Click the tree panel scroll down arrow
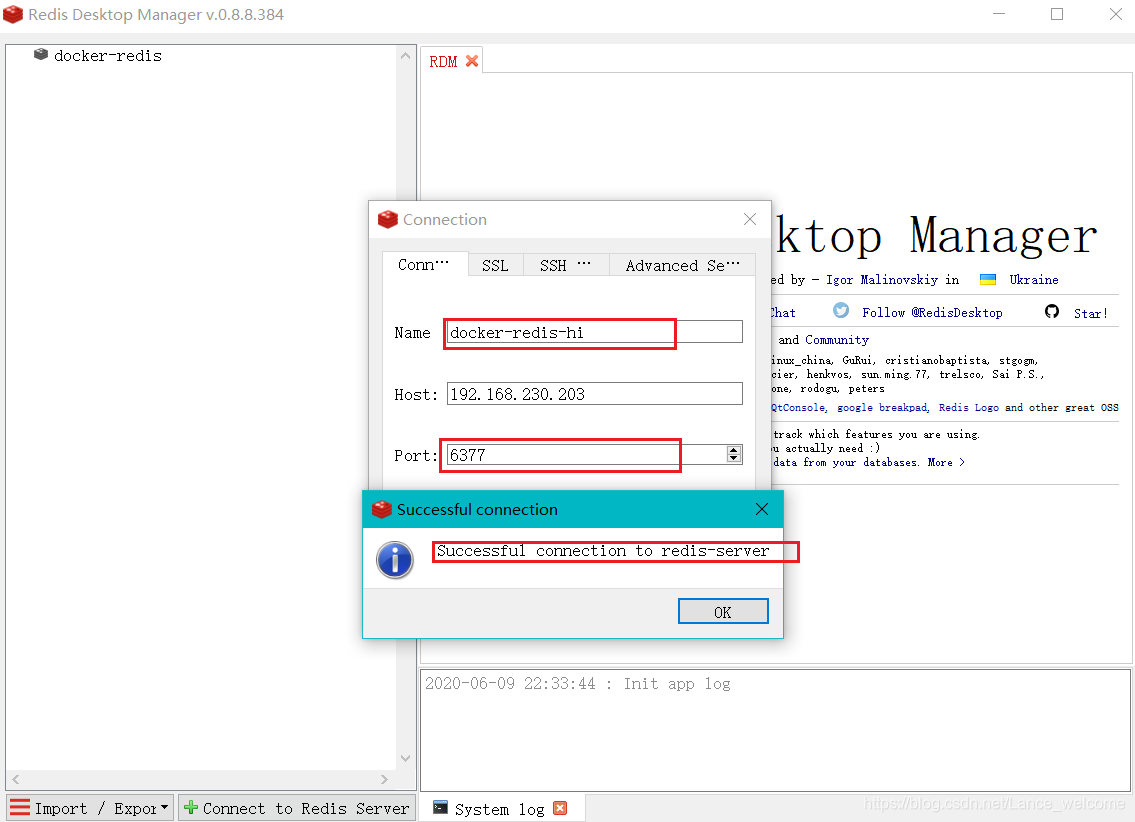Viewport: 1135px width, 822px height. [x=405, y=758]
